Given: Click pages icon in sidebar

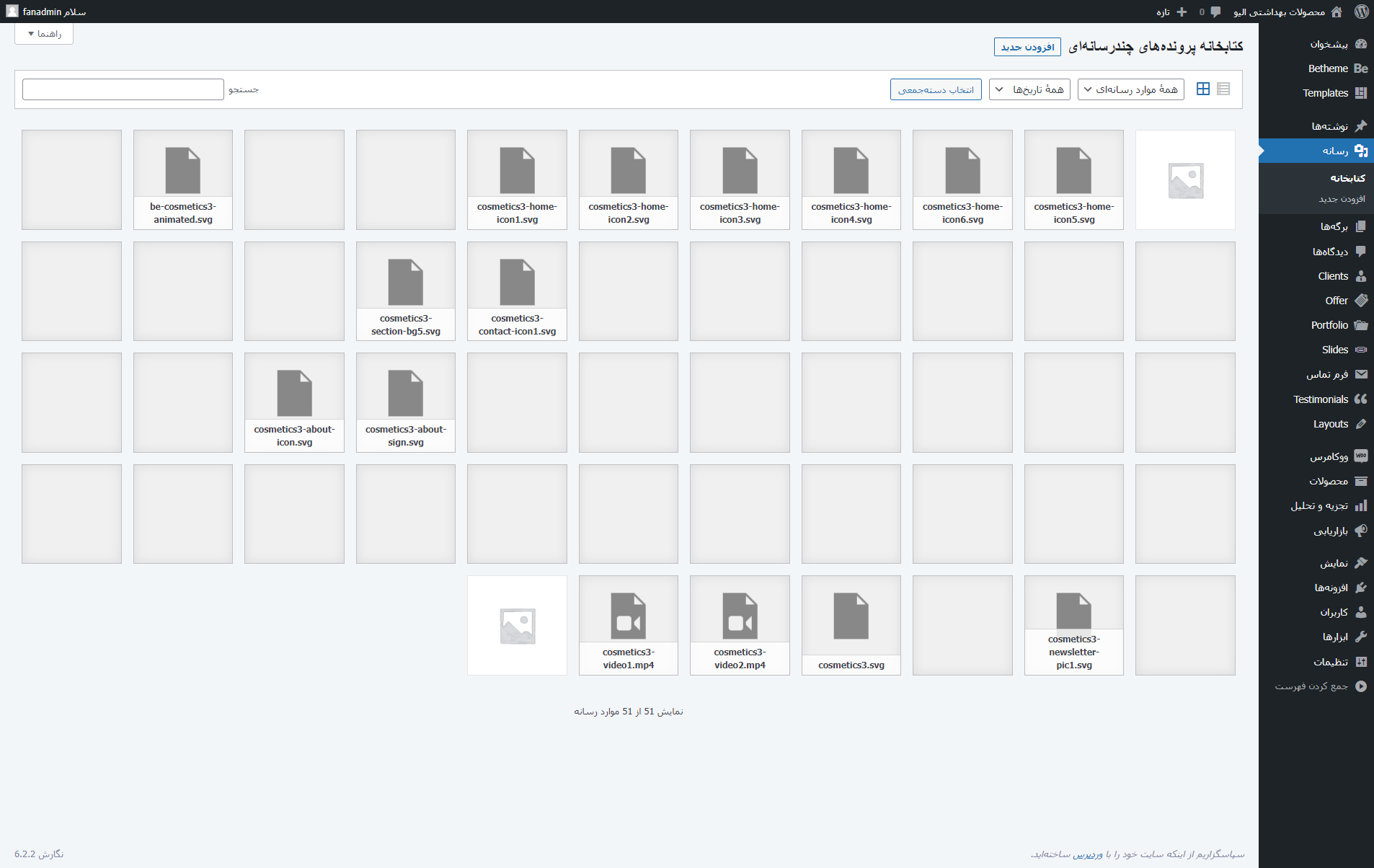Looking at the screenshot, I should tap(1361, 226).
